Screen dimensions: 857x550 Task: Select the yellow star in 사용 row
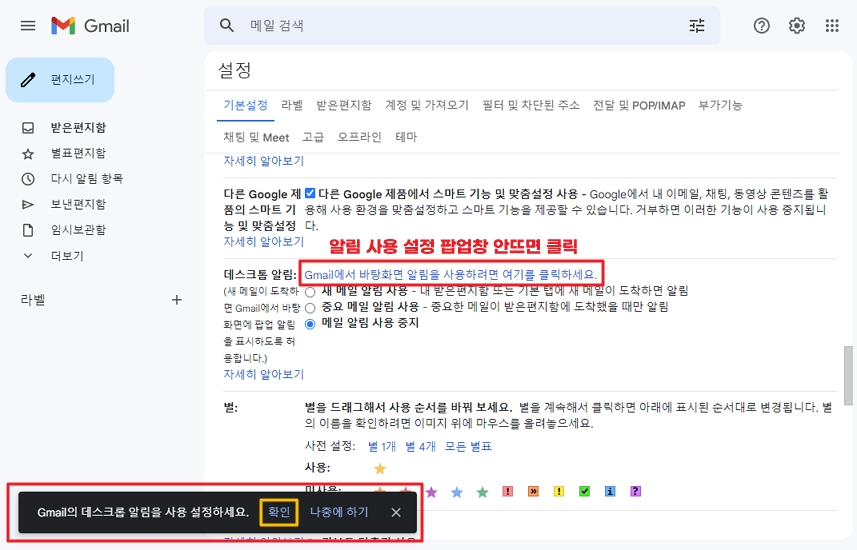(x=380, y=469)
